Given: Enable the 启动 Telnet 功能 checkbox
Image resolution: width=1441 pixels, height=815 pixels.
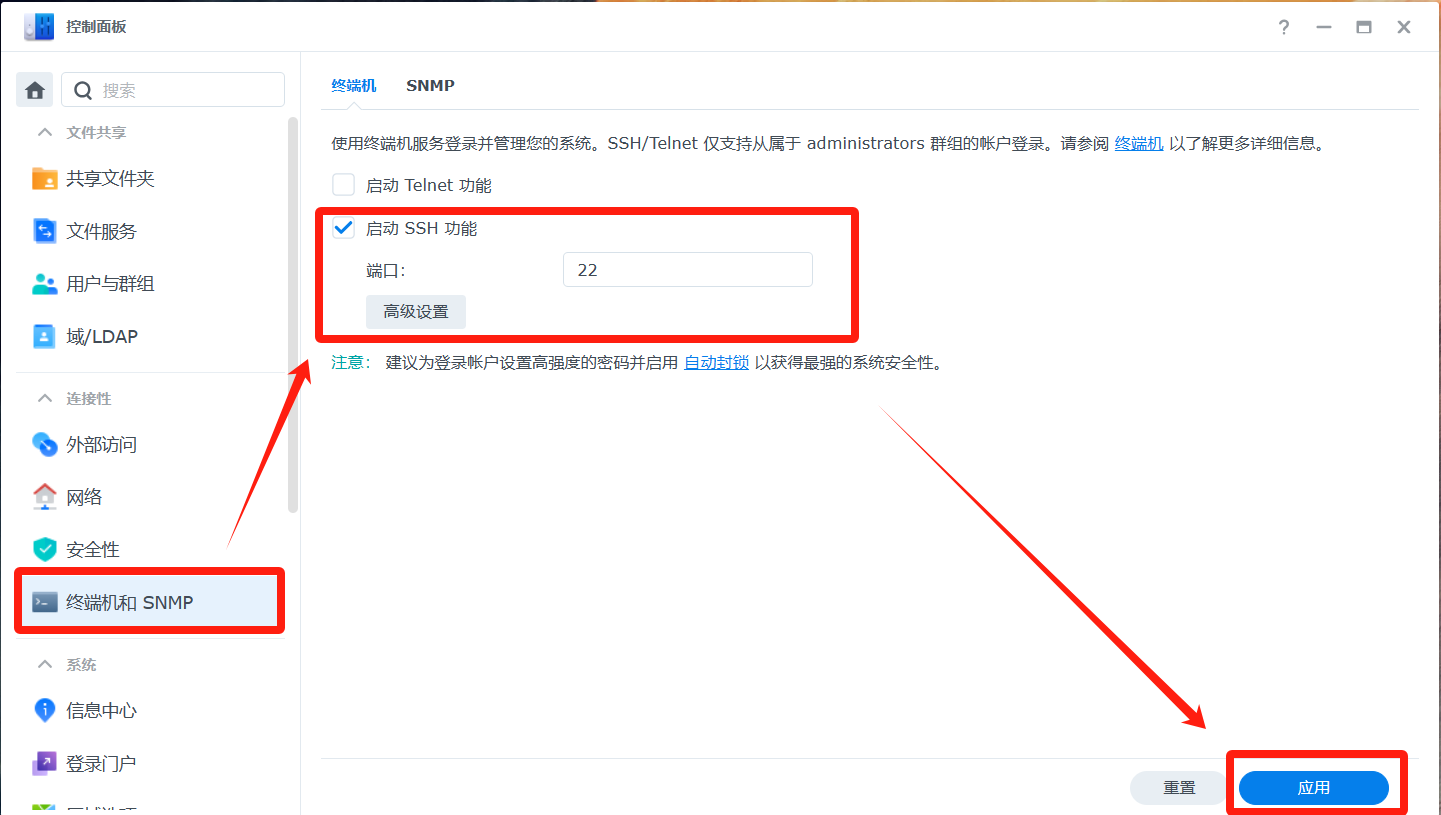Looking at the screenshot, I should click(x=344, y=185).
